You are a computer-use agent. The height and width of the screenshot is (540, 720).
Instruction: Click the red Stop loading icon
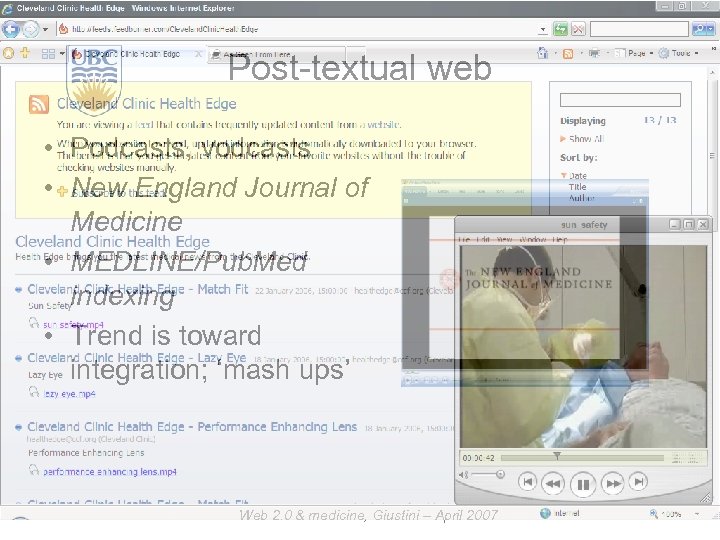[x=578, y=29]
